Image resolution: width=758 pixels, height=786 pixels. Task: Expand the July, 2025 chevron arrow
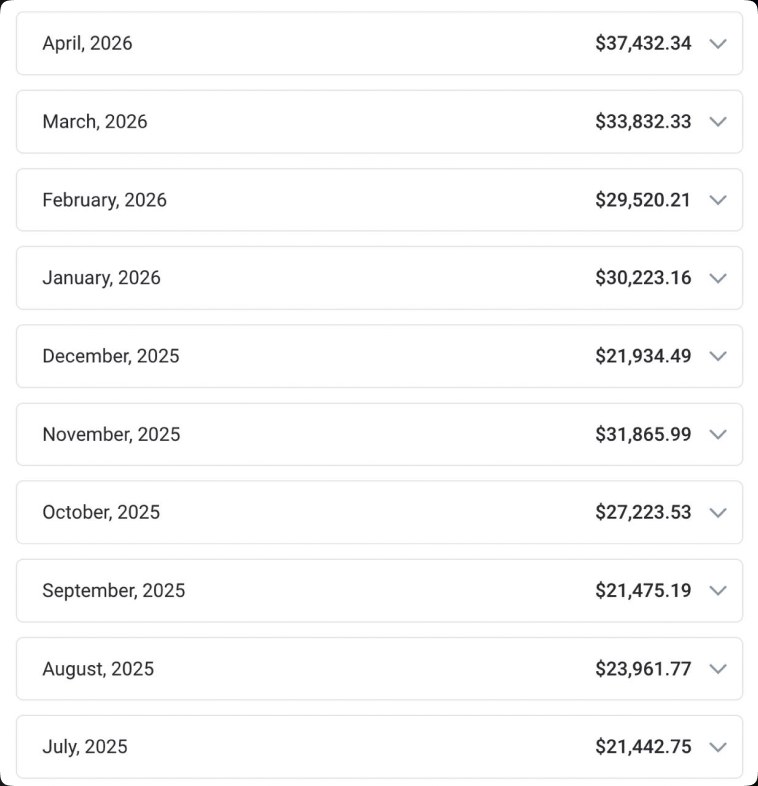tap(718, 747)
